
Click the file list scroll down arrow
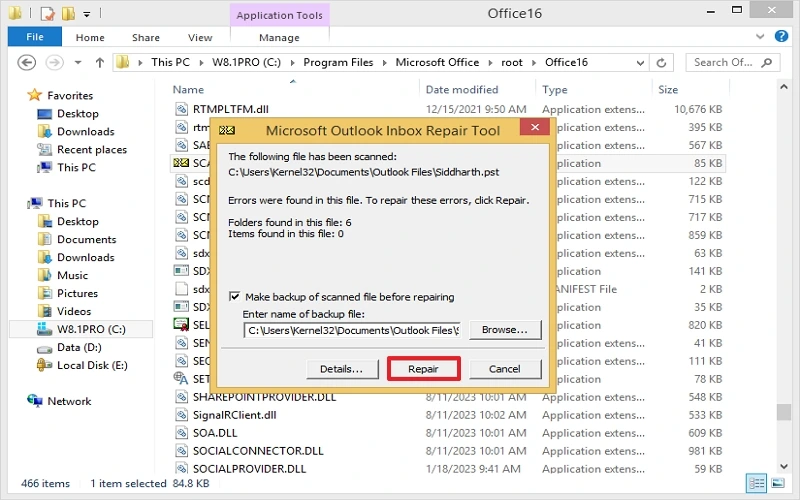click(784, 466)
